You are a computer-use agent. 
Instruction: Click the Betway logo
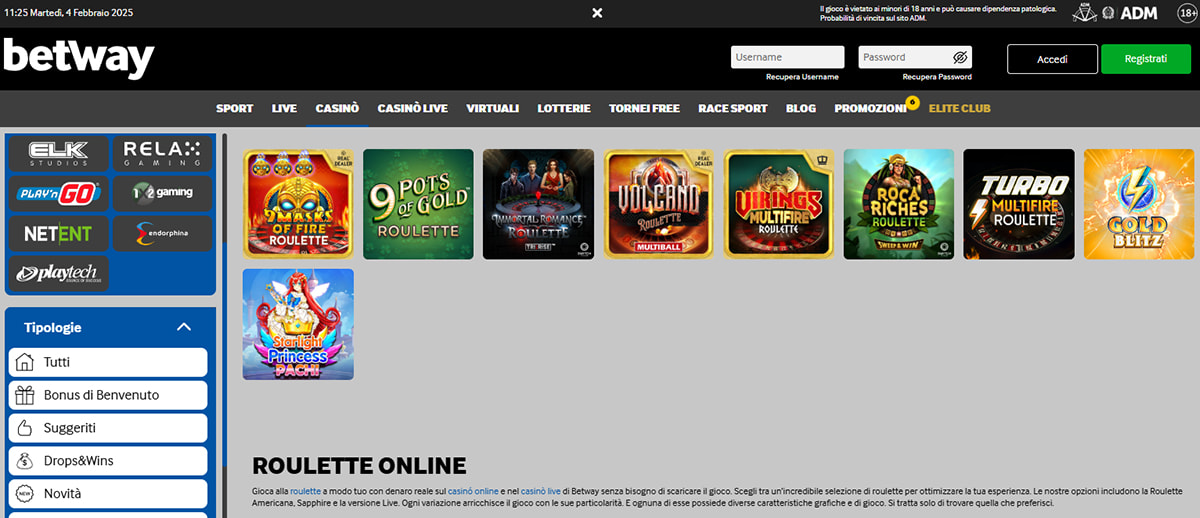coord(79,59)
